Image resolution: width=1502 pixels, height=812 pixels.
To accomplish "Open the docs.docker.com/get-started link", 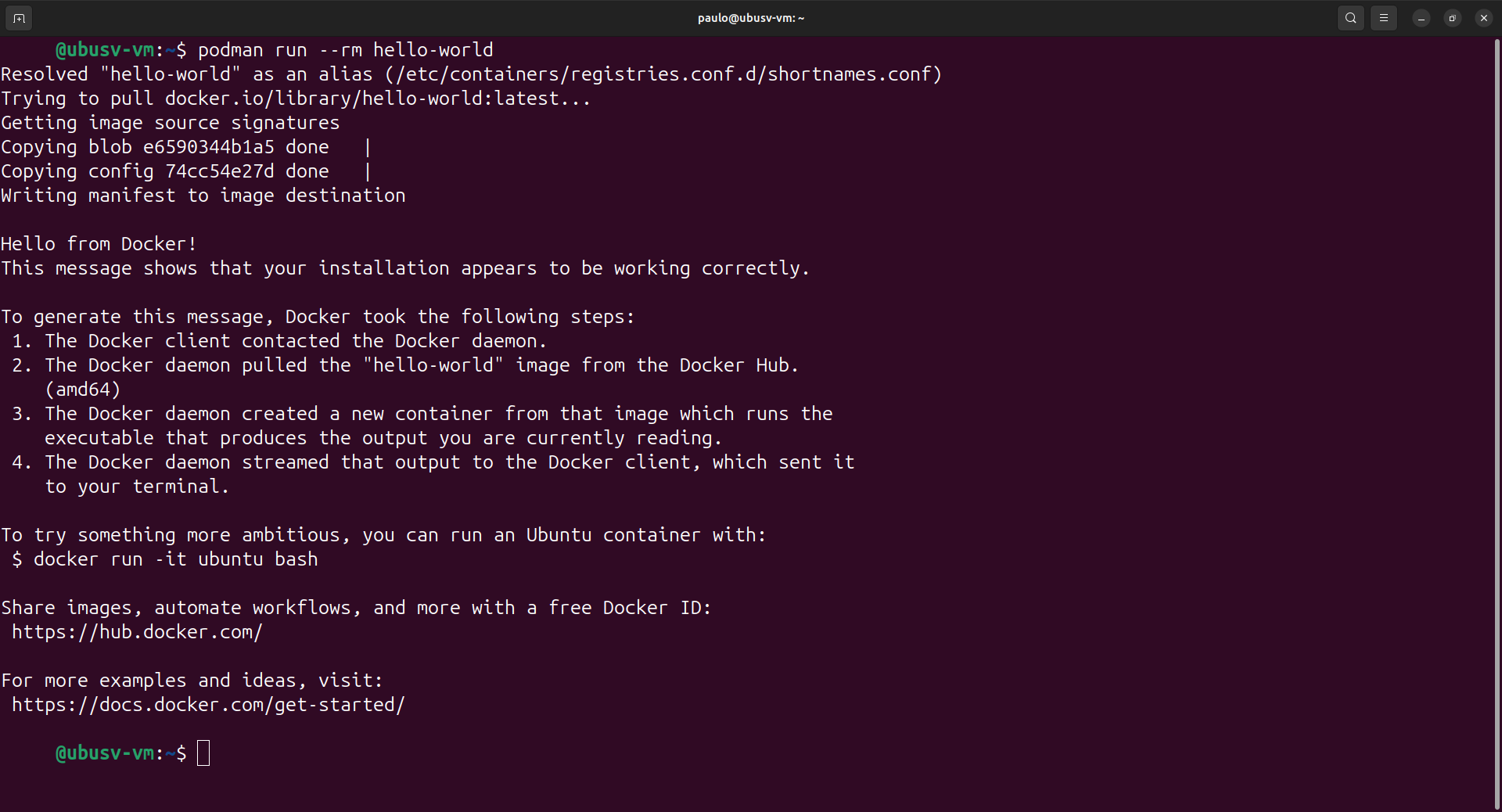I will [207, 704].
